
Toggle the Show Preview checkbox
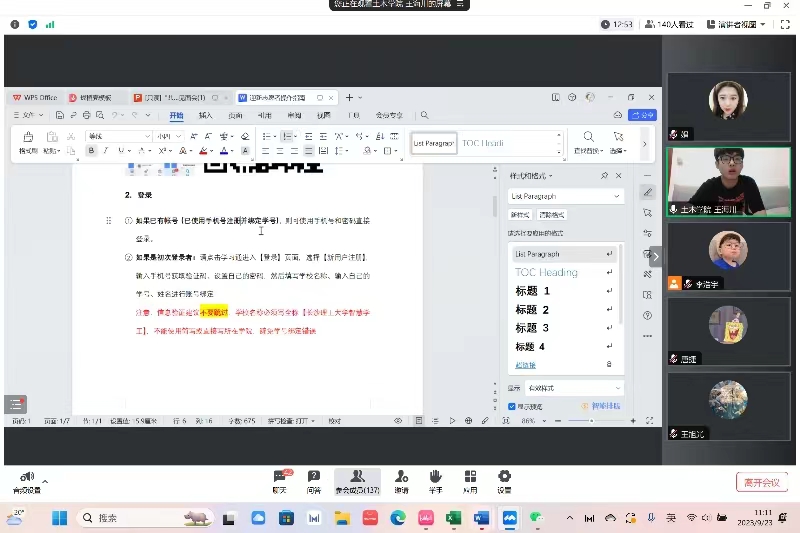pyautogui.click(x=513, y=406)
